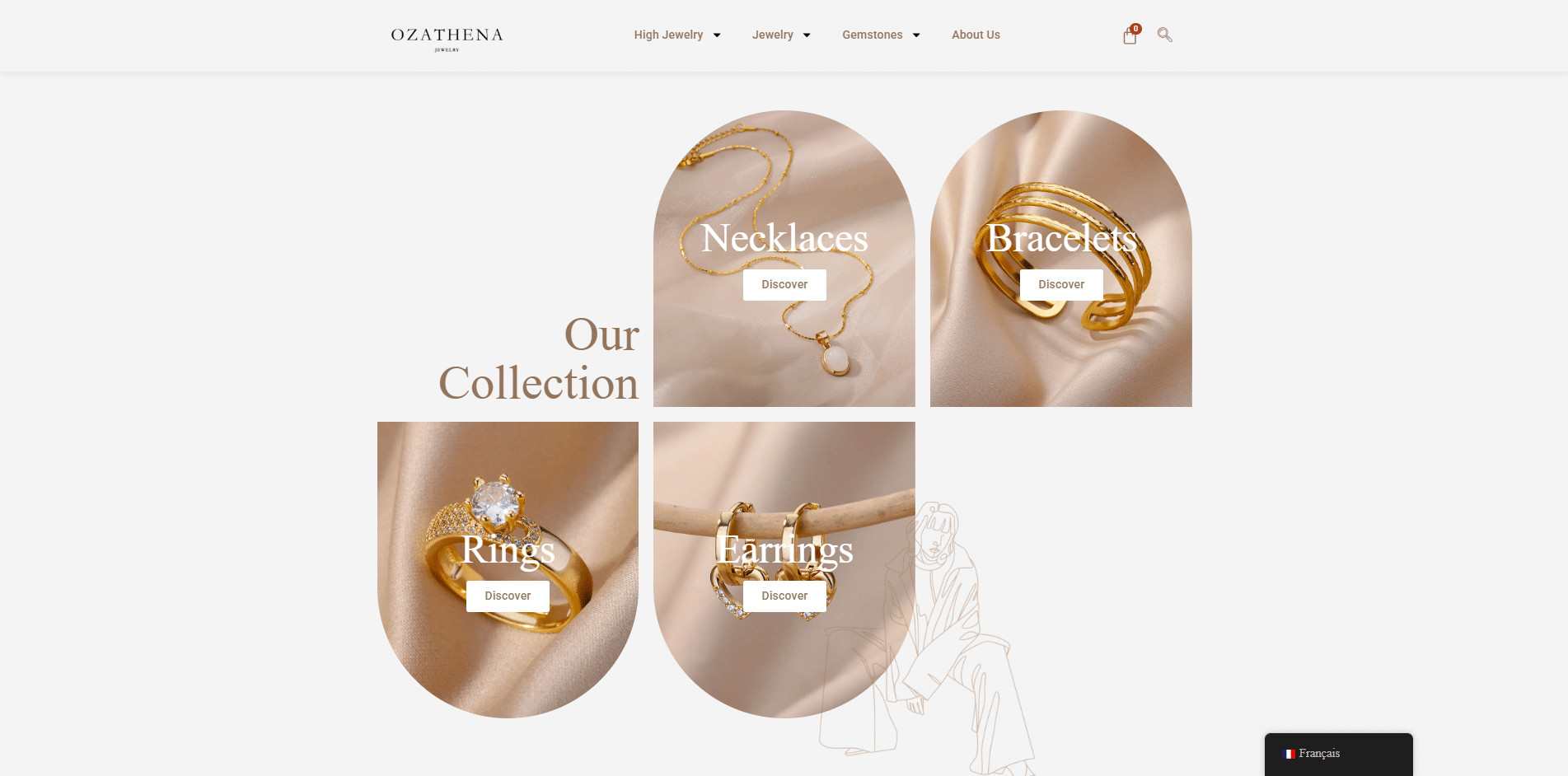
Task: Click Discover under Necklaces
Action: pos(784,285)
